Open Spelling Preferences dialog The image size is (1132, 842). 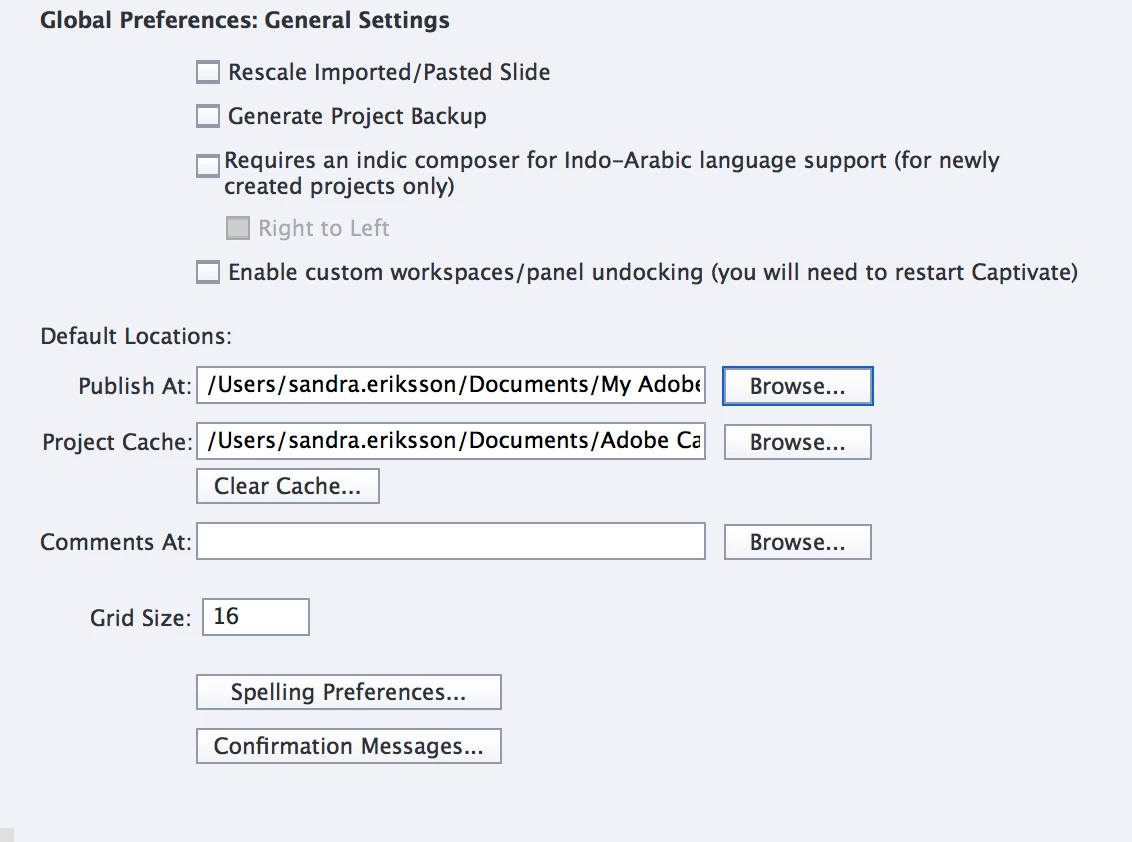[x=348, y=692]
